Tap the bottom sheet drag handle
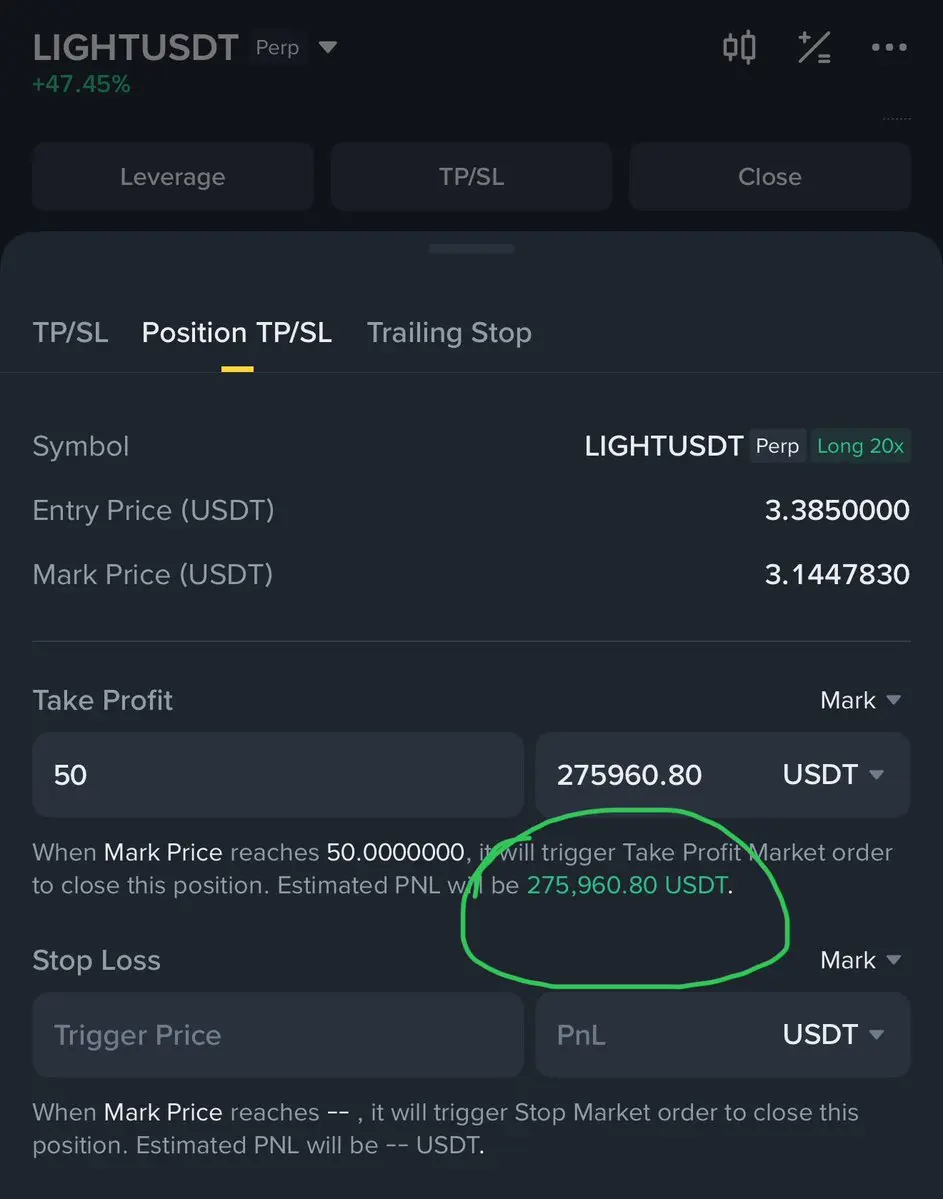943x1199 pixels. (471, 249)
